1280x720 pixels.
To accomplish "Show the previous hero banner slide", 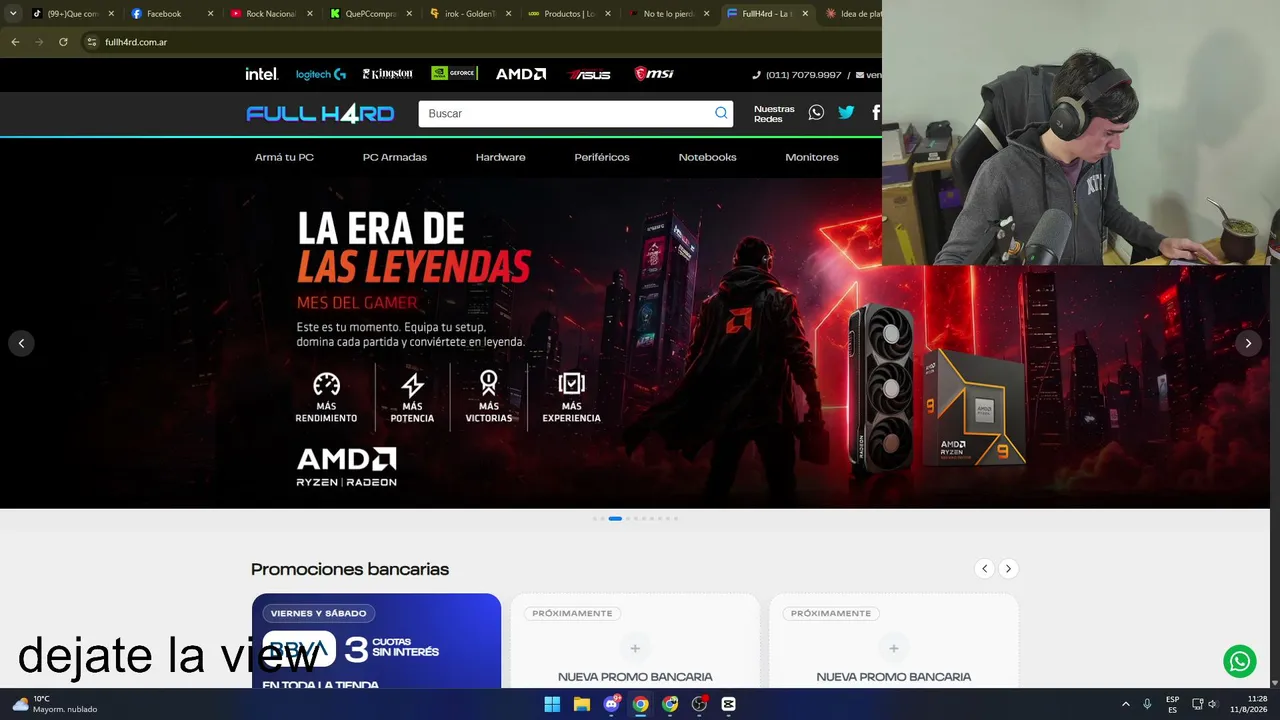I will 21,343.
